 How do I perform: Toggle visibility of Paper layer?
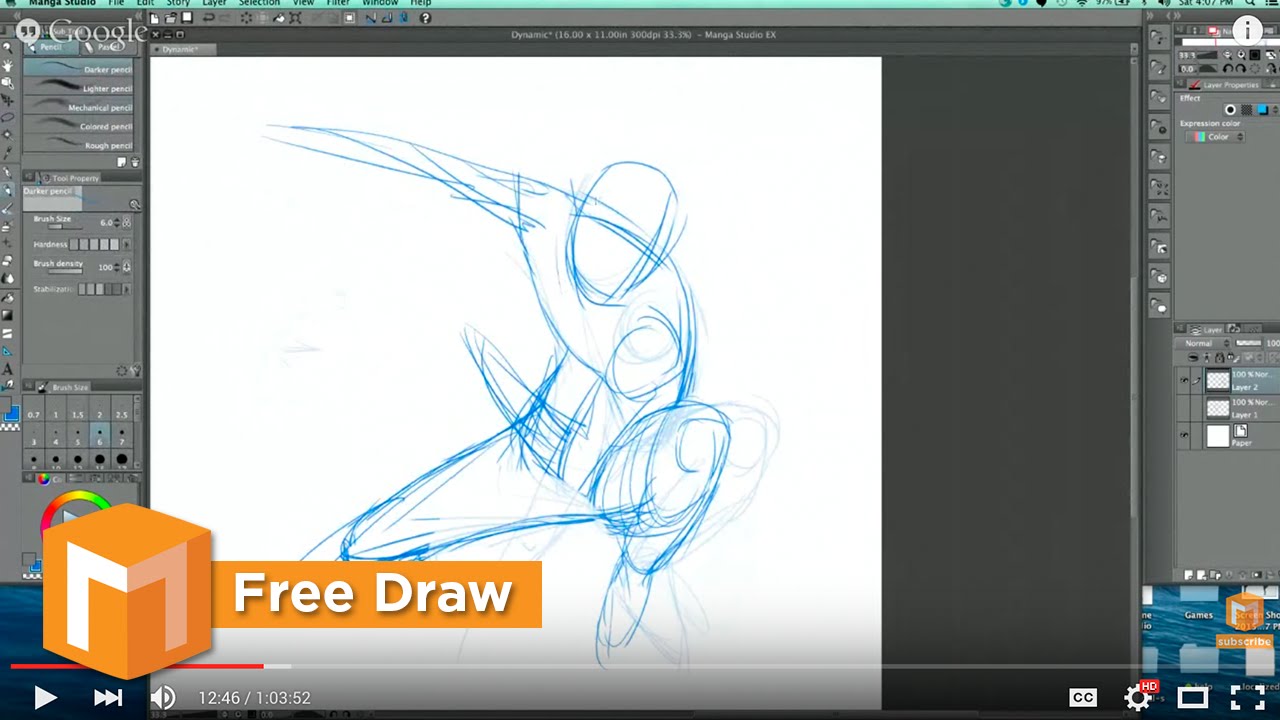[1184, 436]
